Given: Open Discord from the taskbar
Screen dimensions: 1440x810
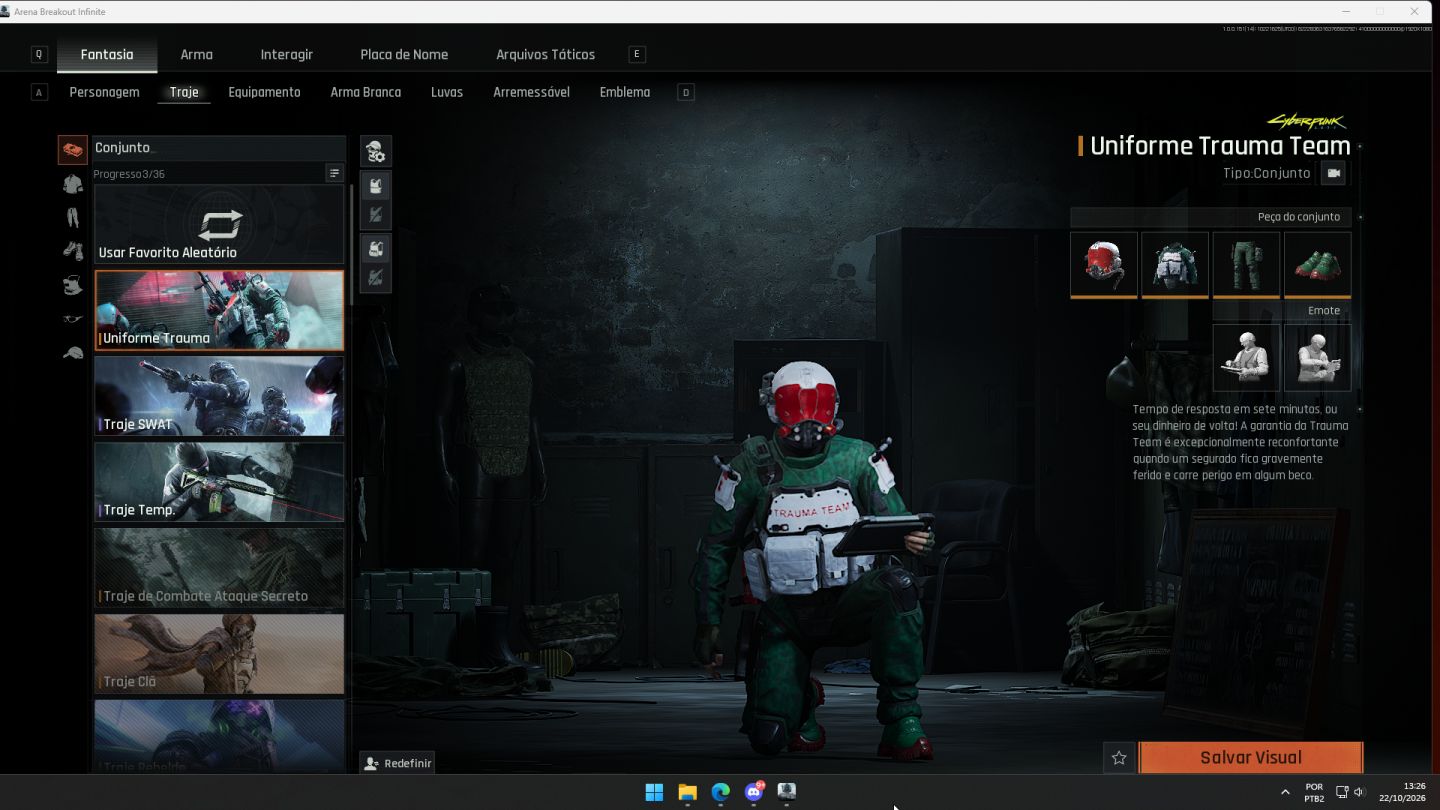Looking at the screenshot, I should [x=753, y=792].
